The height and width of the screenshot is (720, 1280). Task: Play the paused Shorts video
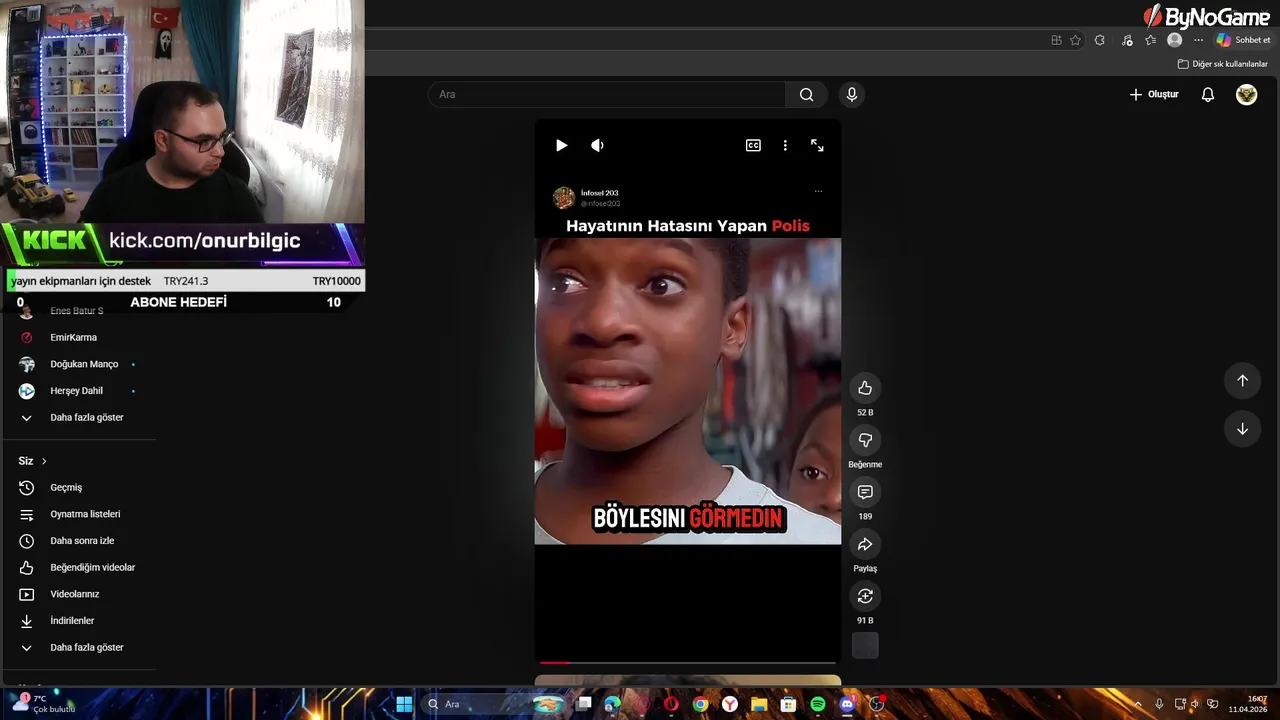(561, 145)
